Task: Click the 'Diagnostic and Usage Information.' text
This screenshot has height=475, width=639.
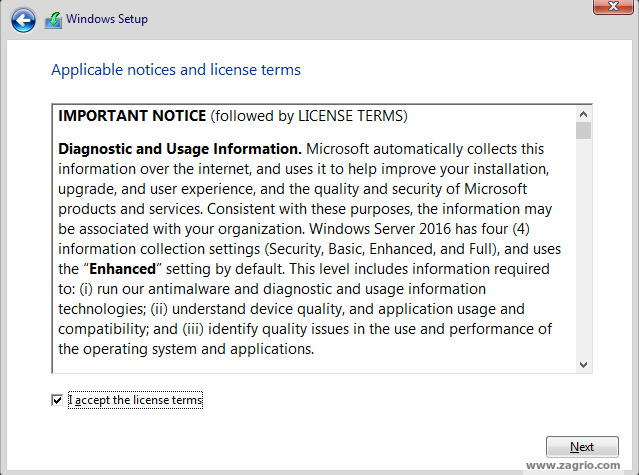Action: pos(180,149)
